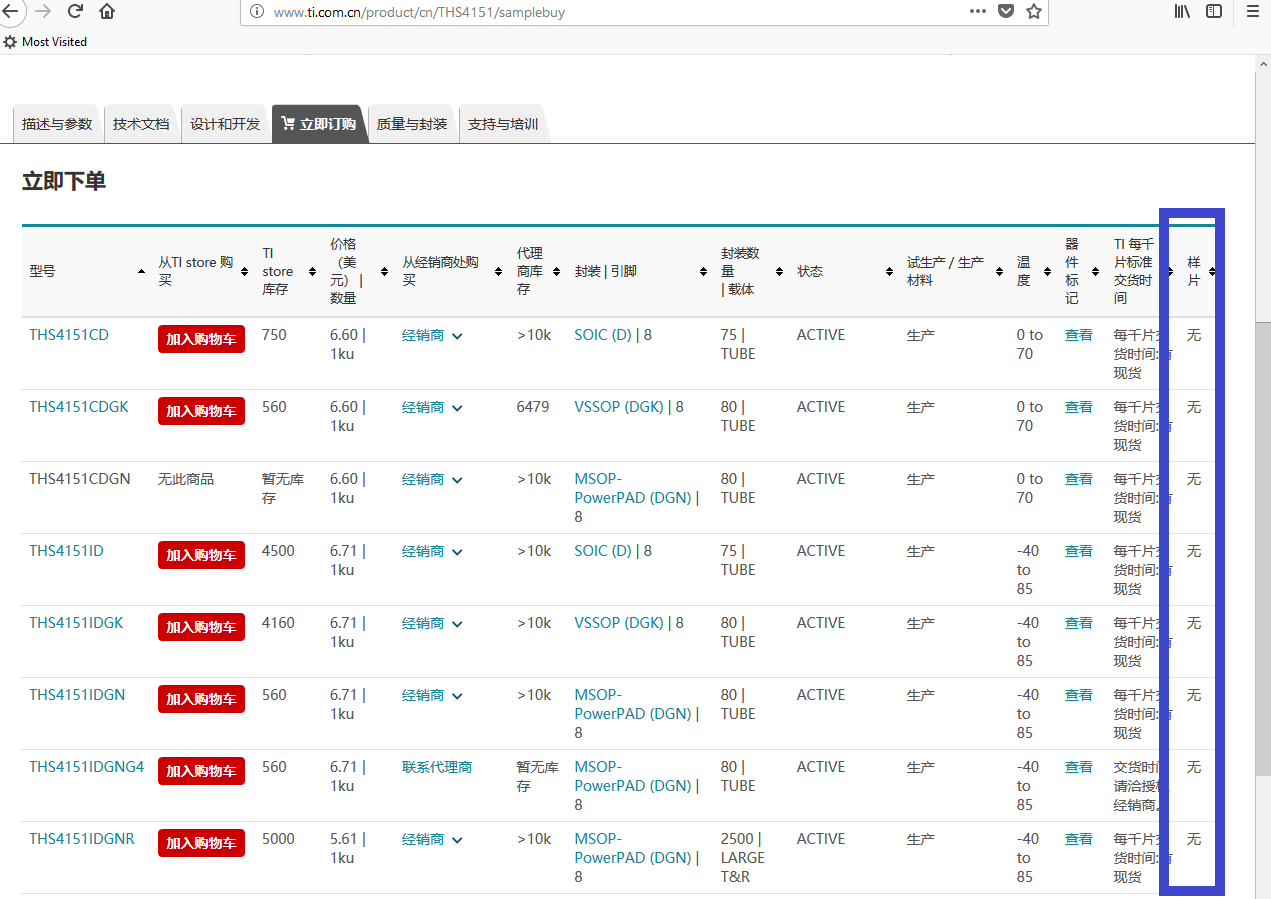This screenshot has height=899, width=1271.
Task: Switch to 质量与封装 tab
Action: pos(412,124)
